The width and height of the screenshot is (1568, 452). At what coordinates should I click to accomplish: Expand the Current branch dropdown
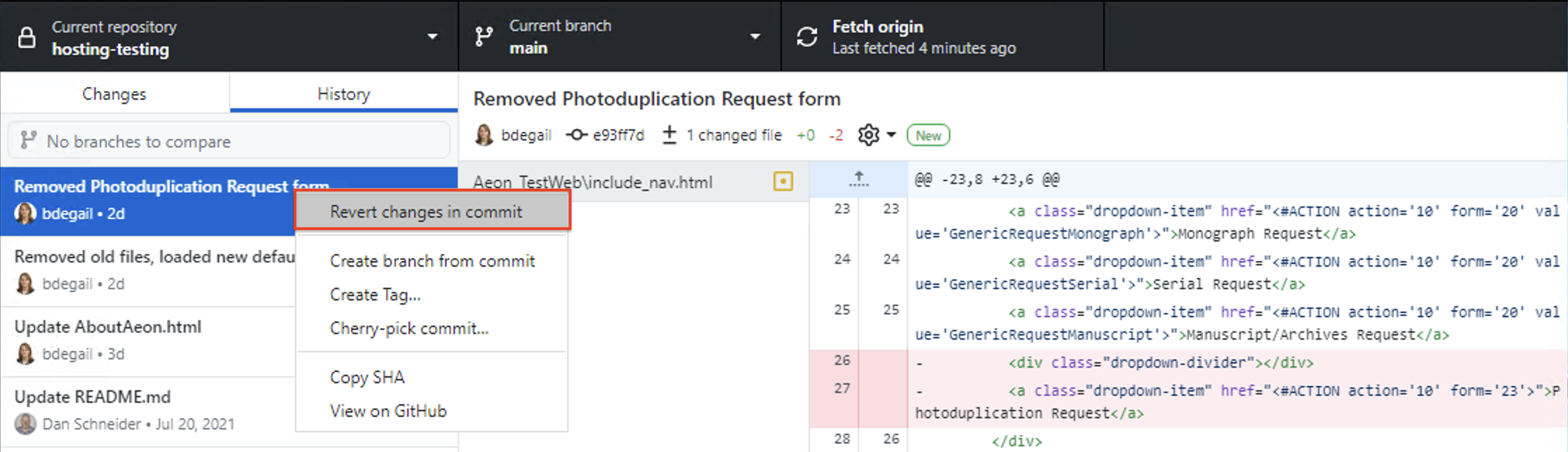coord(755,36)
